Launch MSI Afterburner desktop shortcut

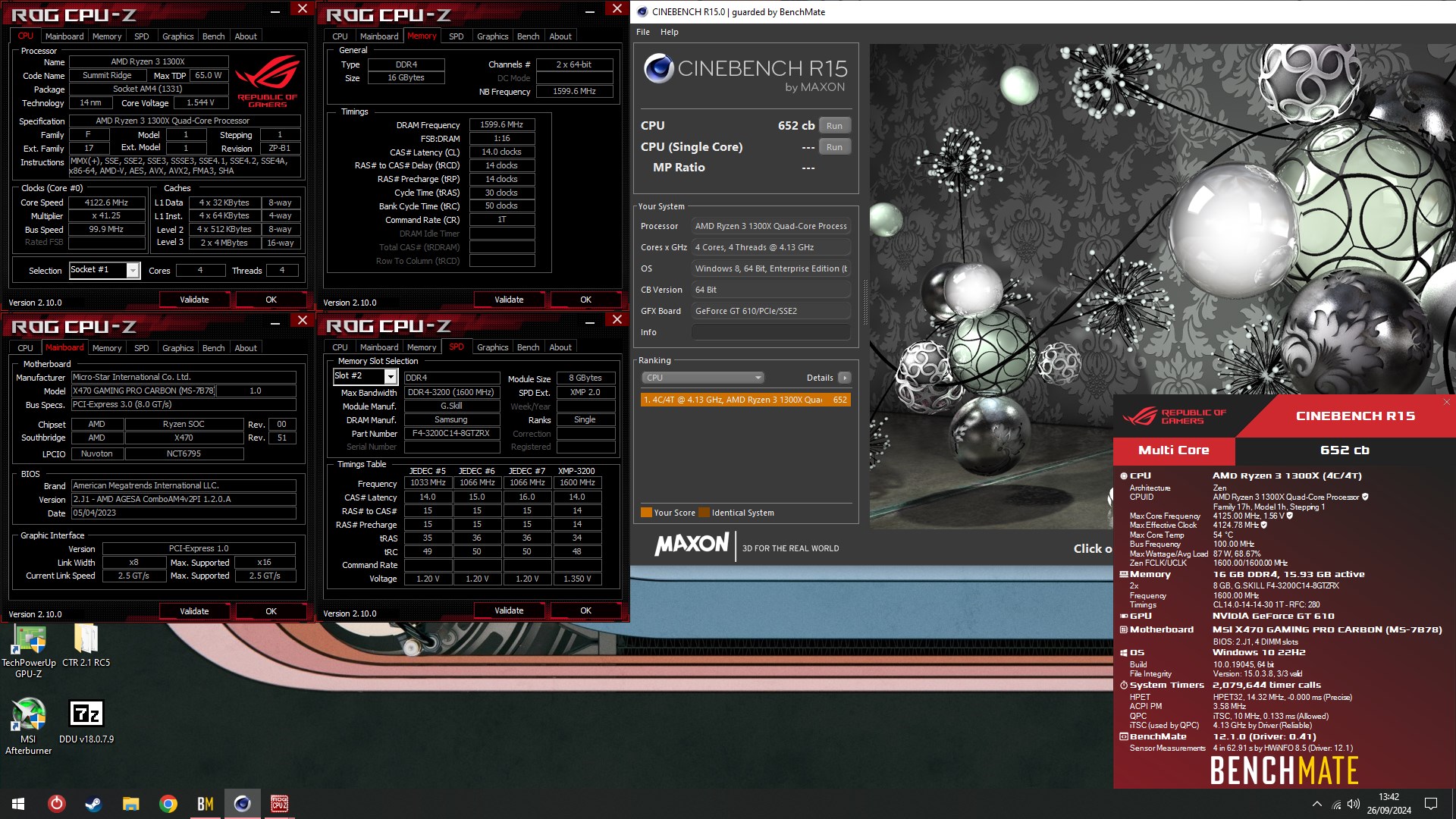coord(29,726)
